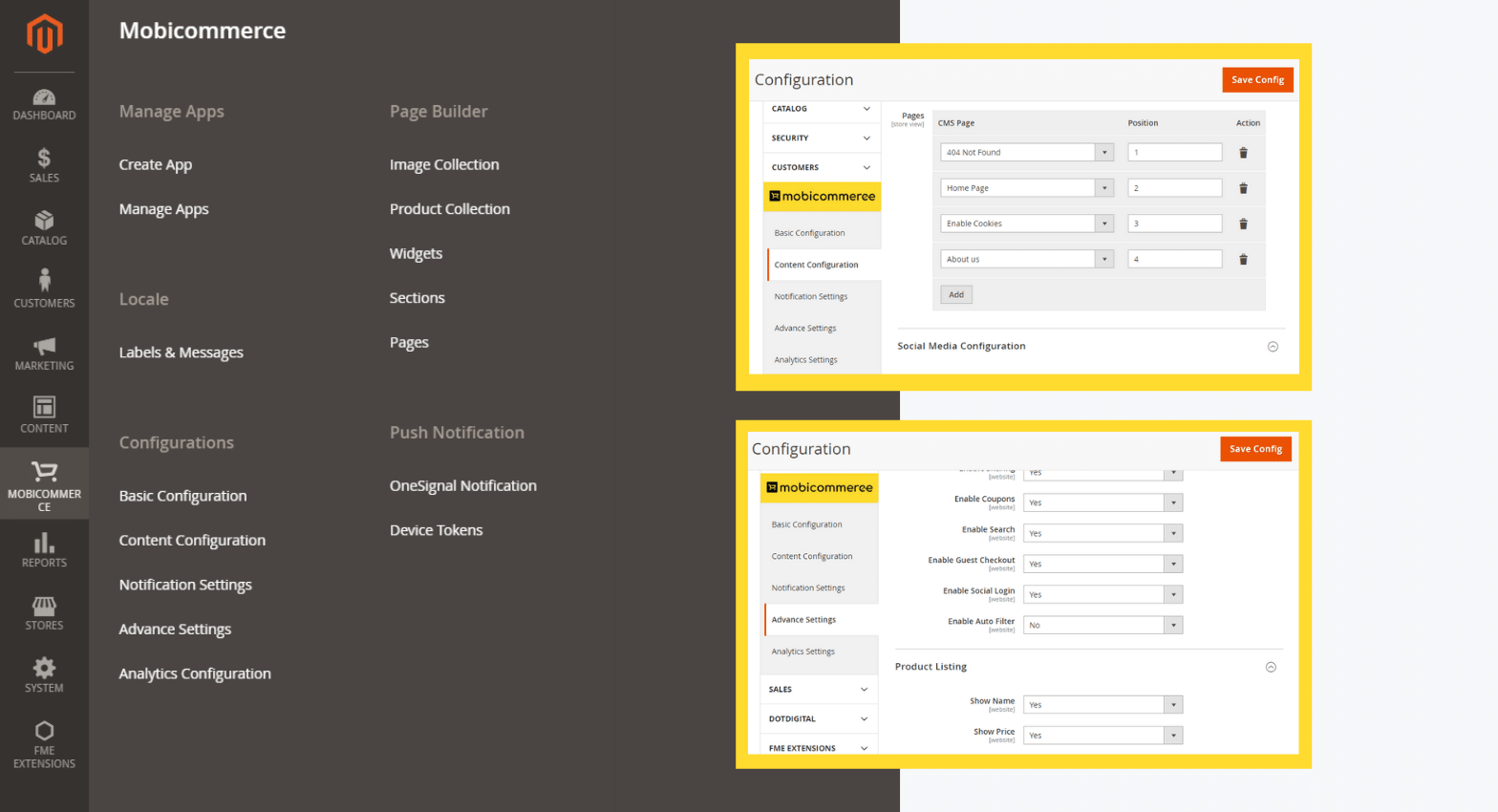Open the Home Page CMS page dropdown
Viewport: 1498px width, 812px height.
(1027, 188)
